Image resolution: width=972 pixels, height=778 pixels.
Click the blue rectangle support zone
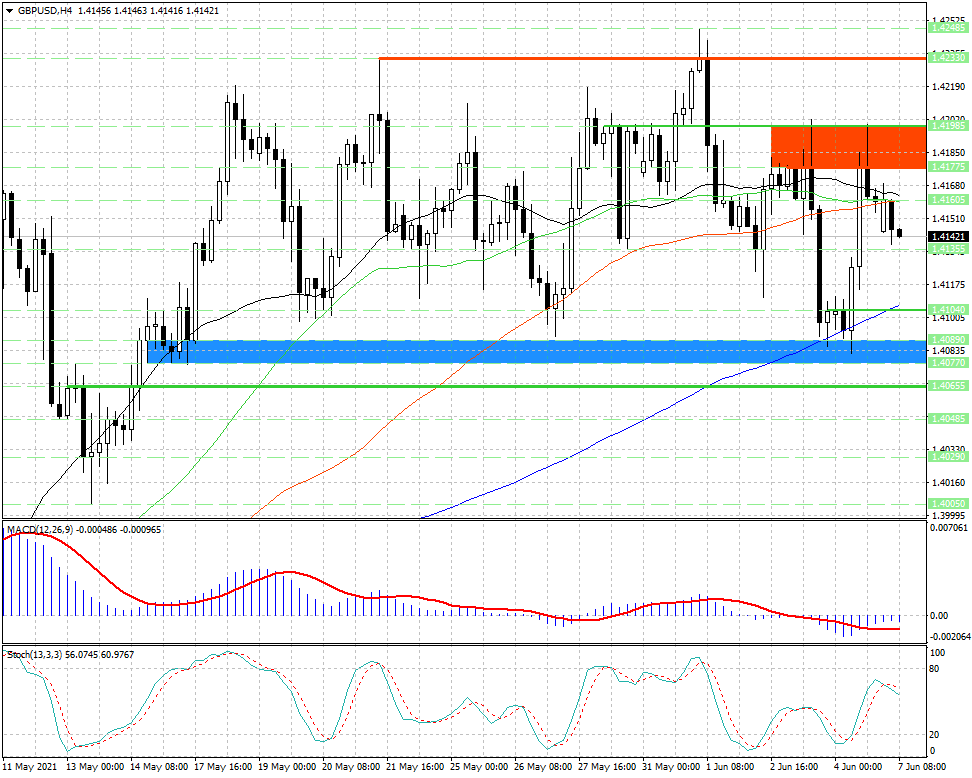[x=537, y=351]
